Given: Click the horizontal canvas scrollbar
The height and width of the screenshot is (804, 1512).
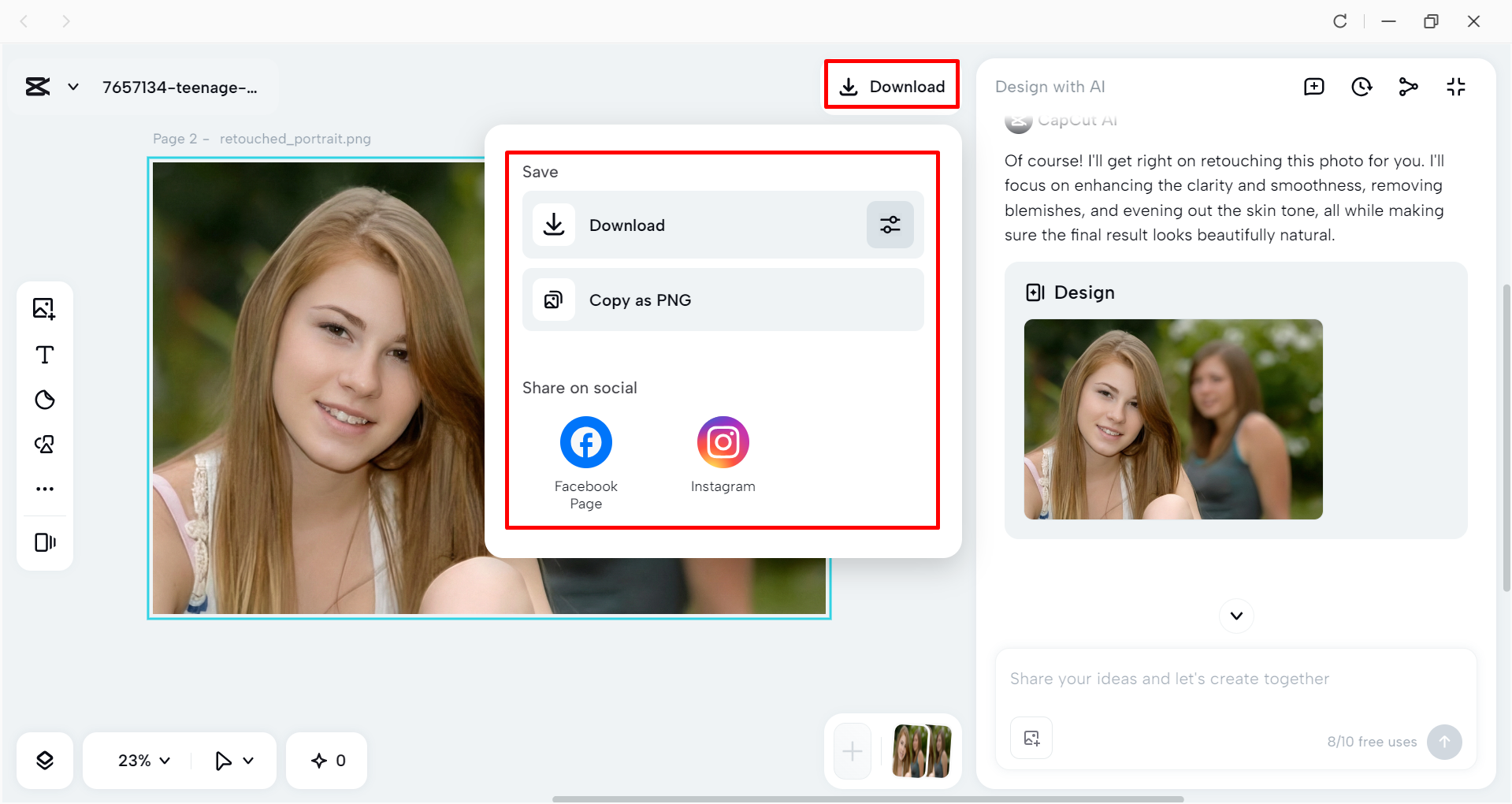Looking at the screenshot, I should pos(867,799).
